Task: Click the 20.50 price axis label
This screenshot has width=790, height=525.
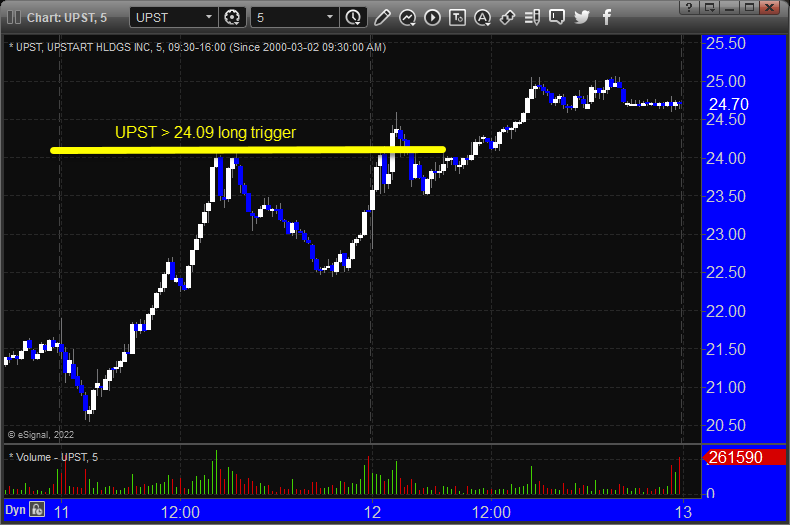Action: tap(726, 426)
